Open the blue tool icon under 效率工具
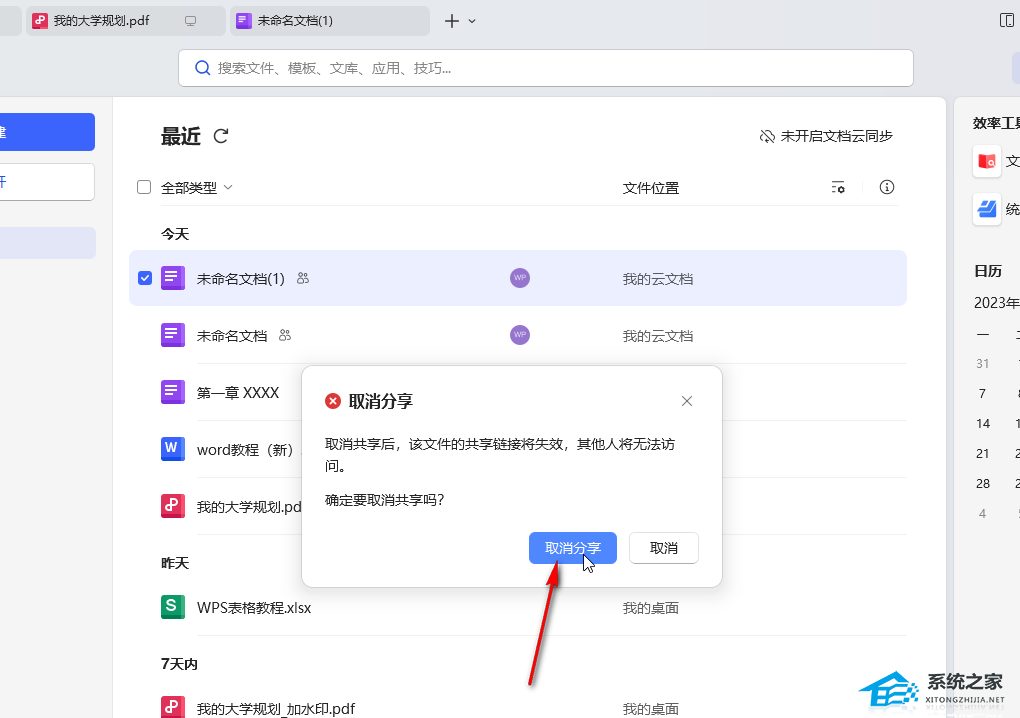The image size is (1020, 718). click(987, 209)
